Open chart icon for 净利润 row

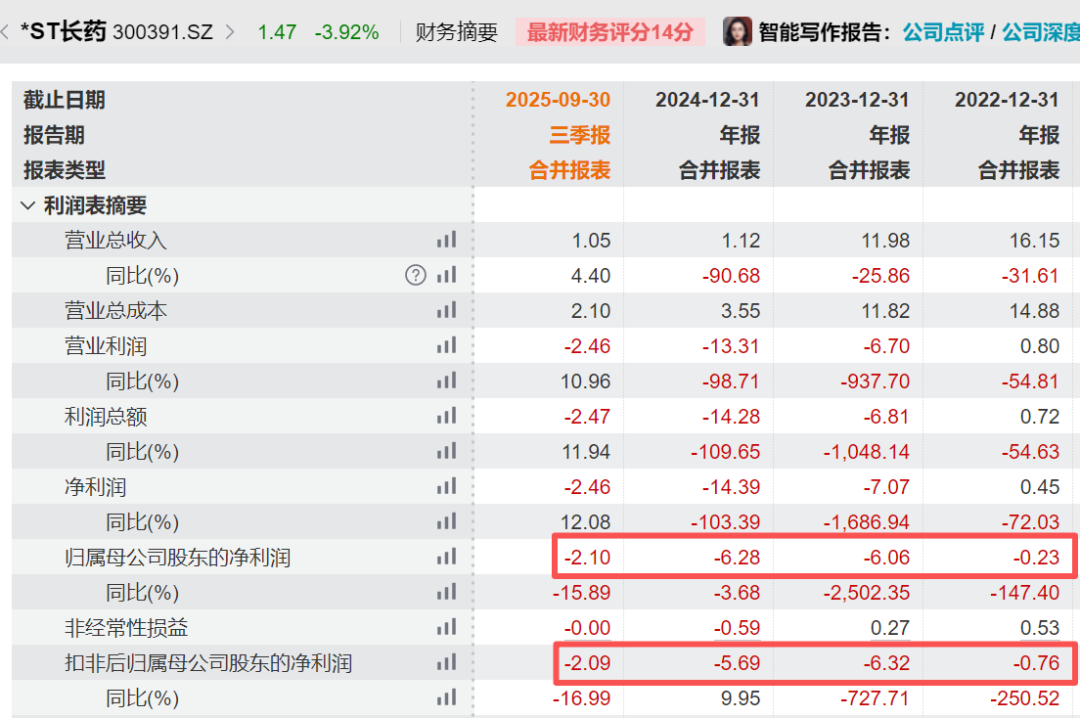[x=446, y=486]
